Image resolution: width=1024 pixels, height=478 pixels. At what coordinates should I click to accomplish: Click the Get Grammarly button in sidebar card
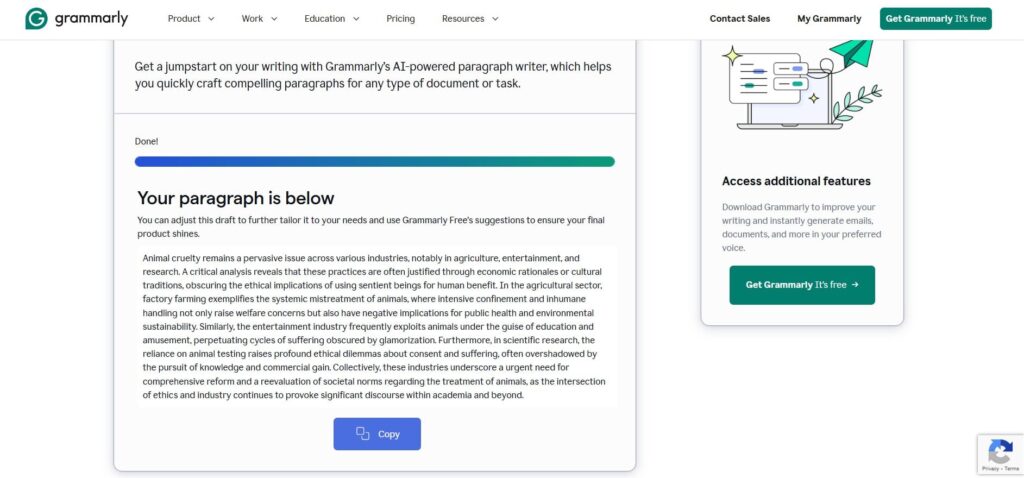point(802,285)
